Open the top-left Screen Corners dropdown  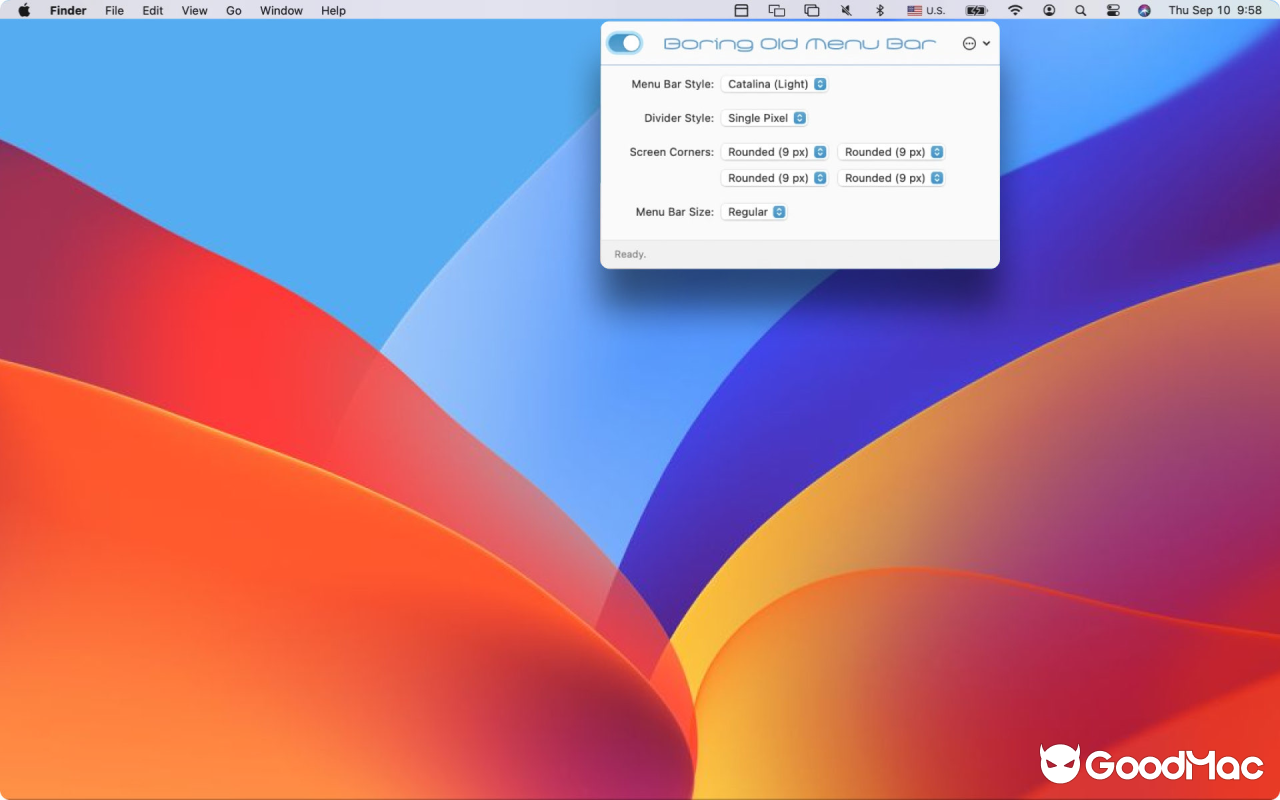775,151
